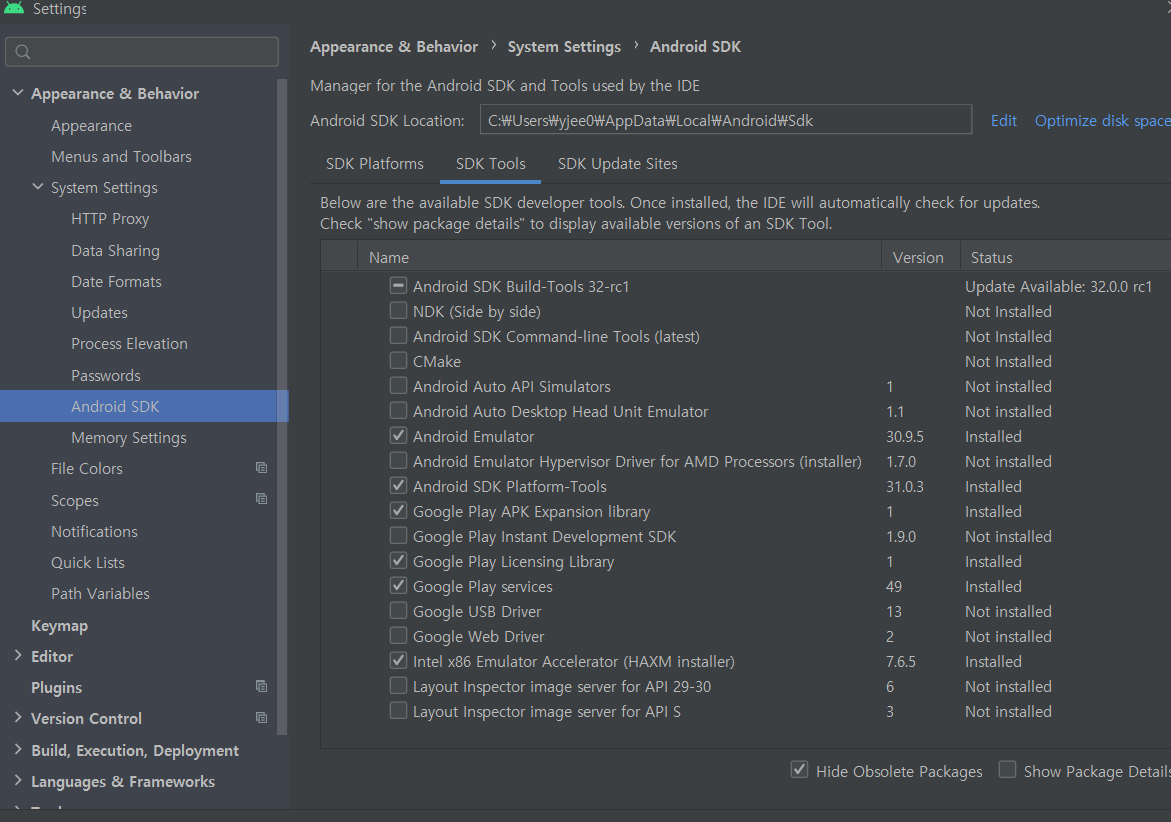Open the Appearance settings page

tap(91, 125)
